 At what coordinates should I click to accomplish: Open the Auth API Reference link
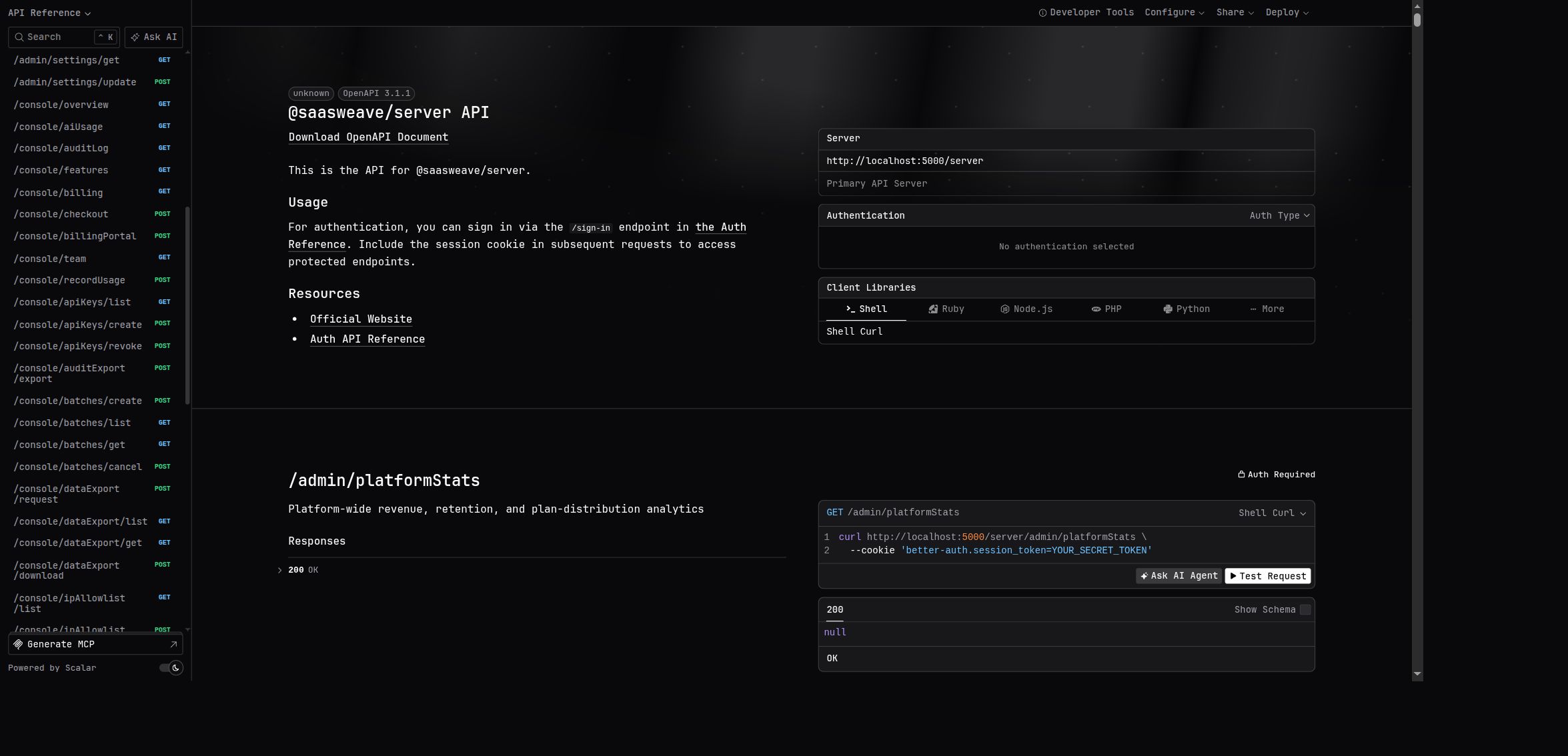pyautogui.click(x=367, y=339)
